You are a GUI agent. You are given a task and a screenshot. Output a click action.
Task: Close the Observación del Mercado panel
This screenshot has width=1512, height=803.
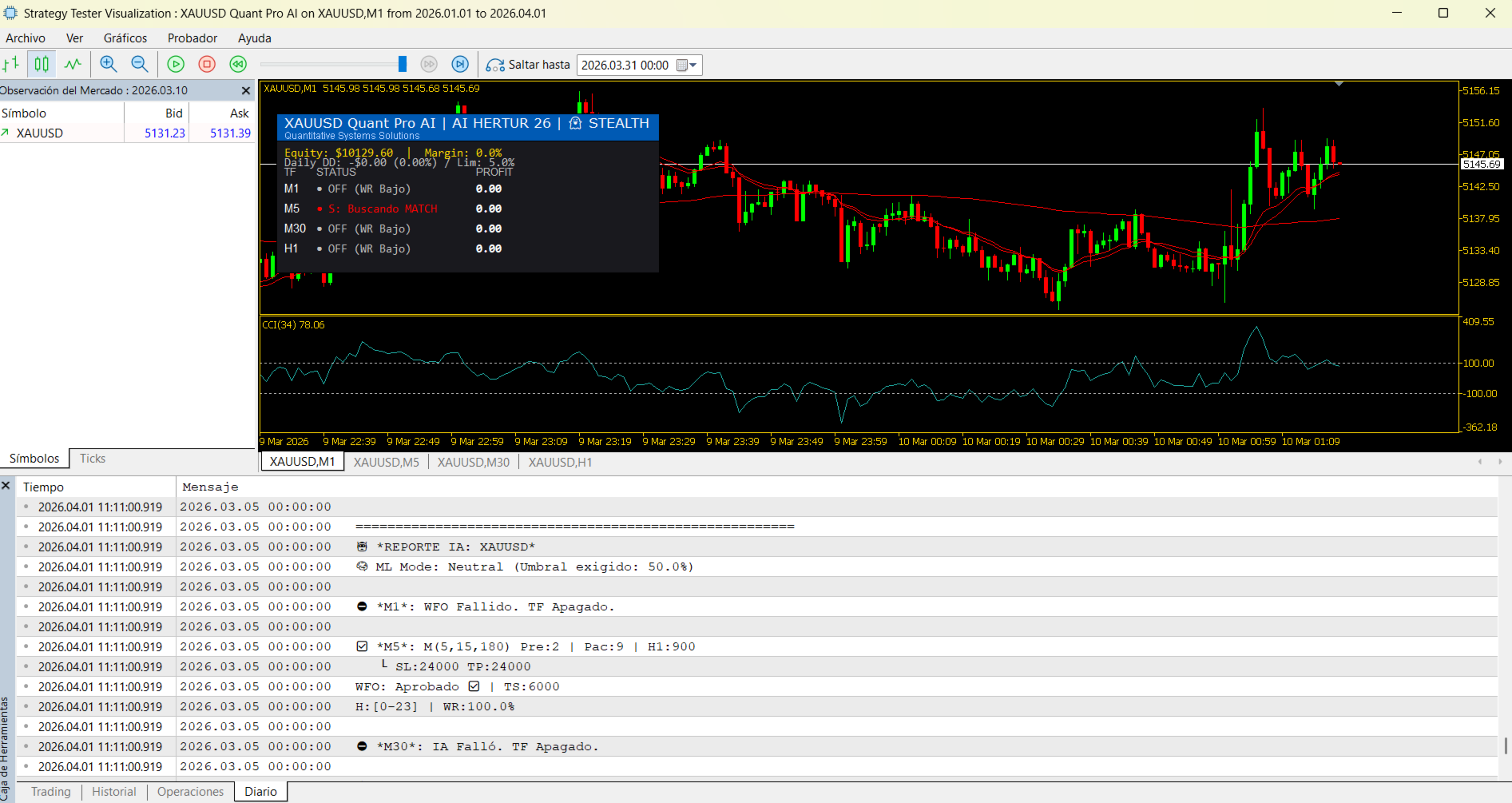[246, 90]
